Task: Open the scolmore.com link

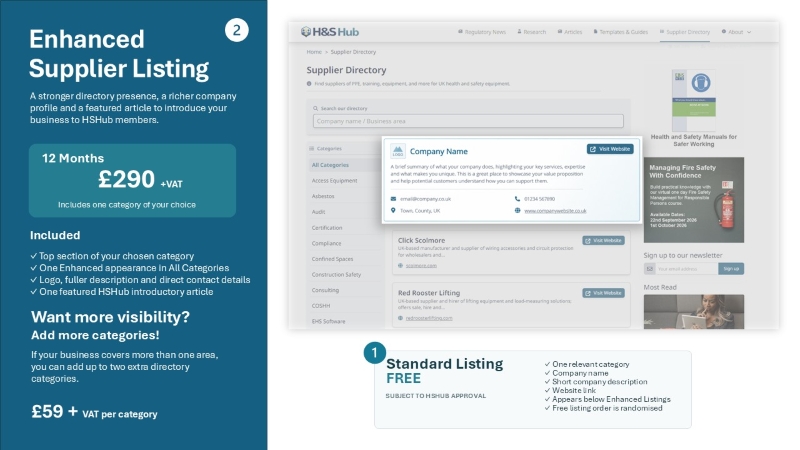Action: coord(421,265)
